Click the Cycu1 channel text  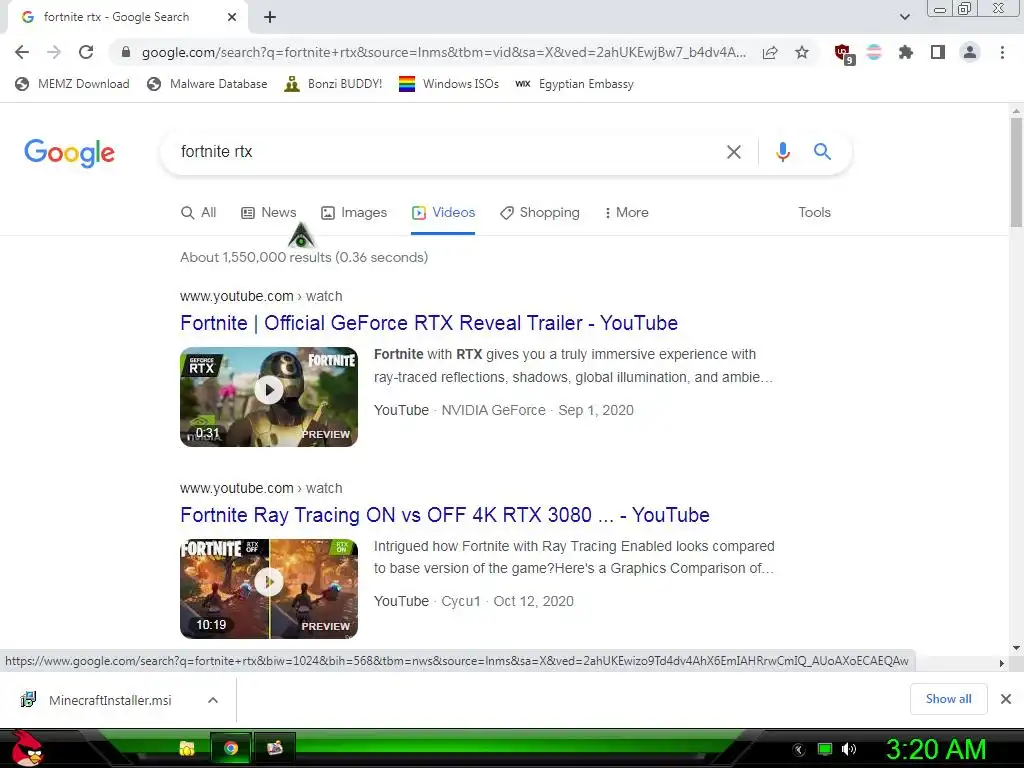pos(460,601)
